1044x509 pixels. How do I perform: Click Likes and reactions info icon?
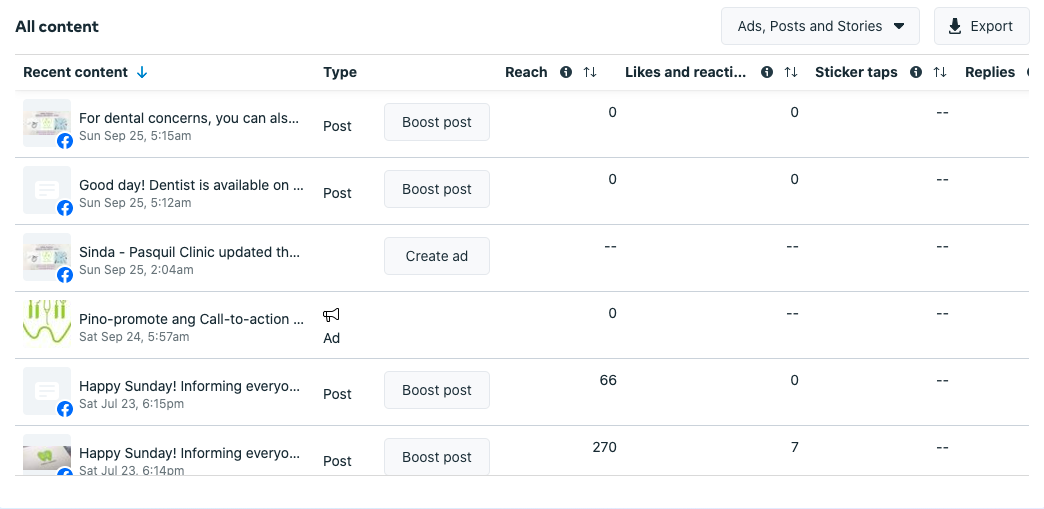click(767, 72)
